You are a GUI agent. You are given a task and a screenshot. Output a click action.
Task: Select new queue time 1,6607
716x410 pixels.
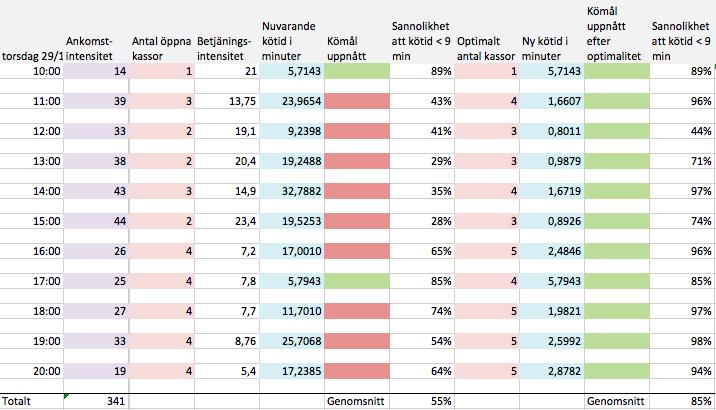click(552, 101)
